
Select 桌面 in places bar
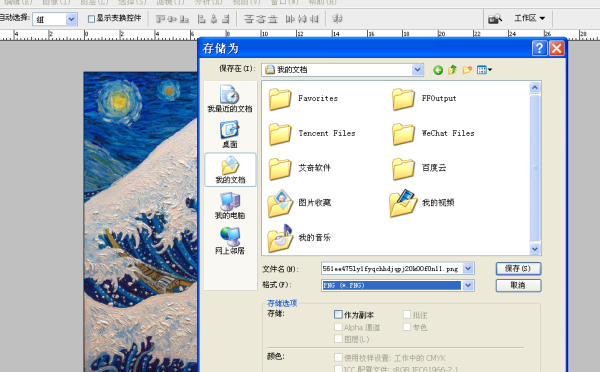point(230,134)
